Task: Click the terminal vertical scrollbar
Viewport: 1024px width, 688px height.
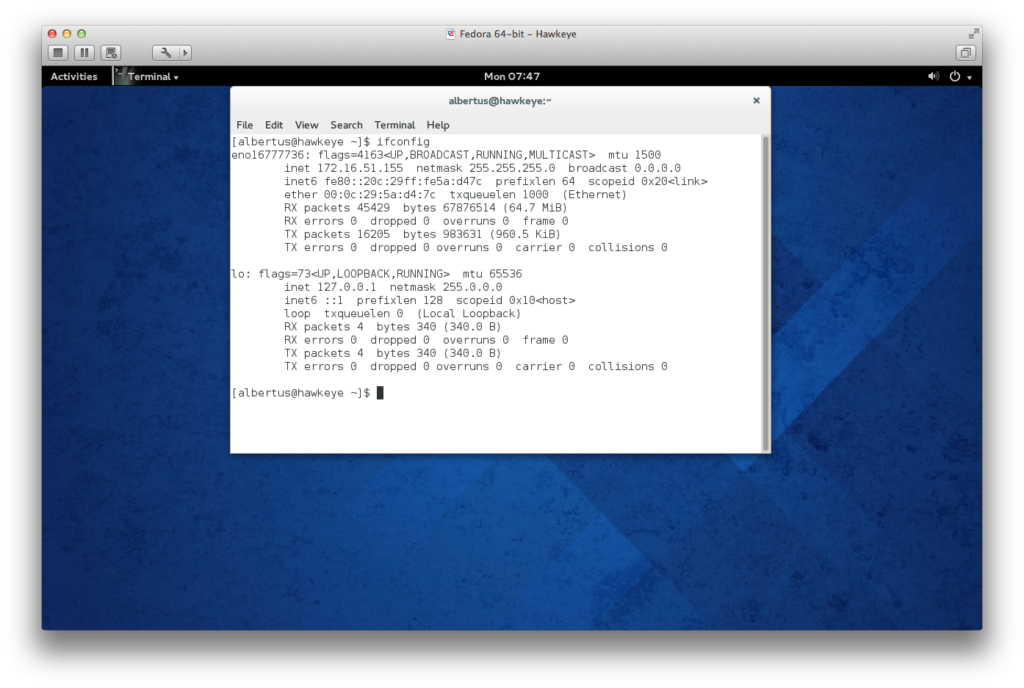Action: pyautogui.click(x=765, y=293)
